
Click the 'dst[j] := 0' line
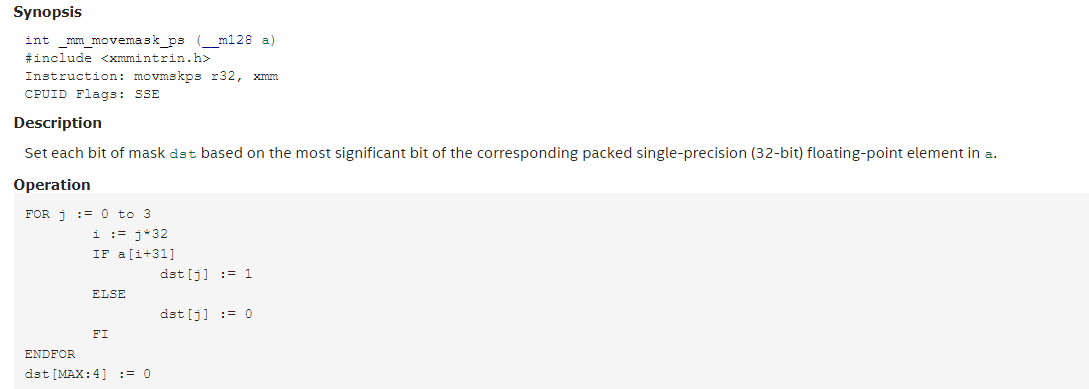206,314
